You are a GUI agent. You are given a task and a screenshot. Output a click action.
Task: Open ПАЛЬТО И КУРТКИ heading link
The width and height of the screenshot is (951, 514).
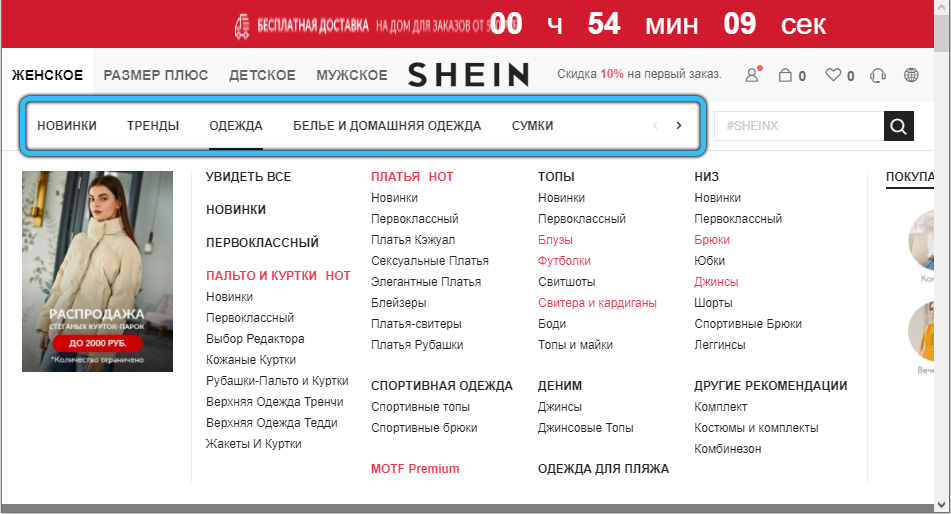pyautogui.click(x=261, y=276)
